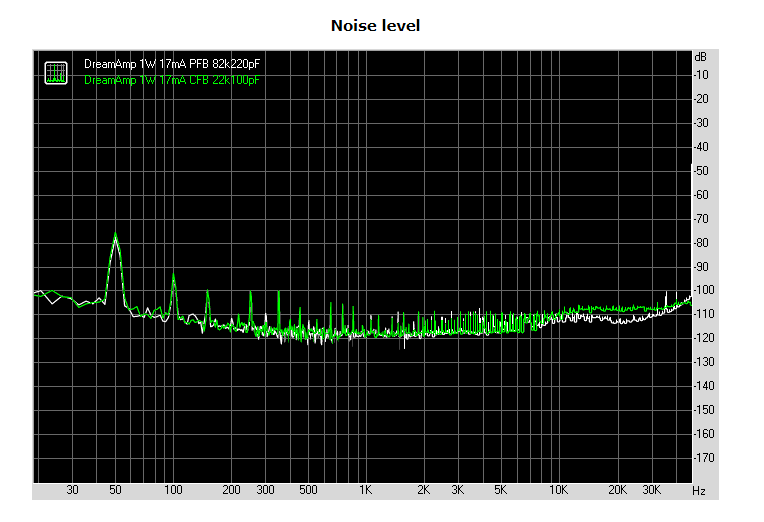
Task: Click the Noise level chart title
Action: pyautogui.click(x=375, y=26)
